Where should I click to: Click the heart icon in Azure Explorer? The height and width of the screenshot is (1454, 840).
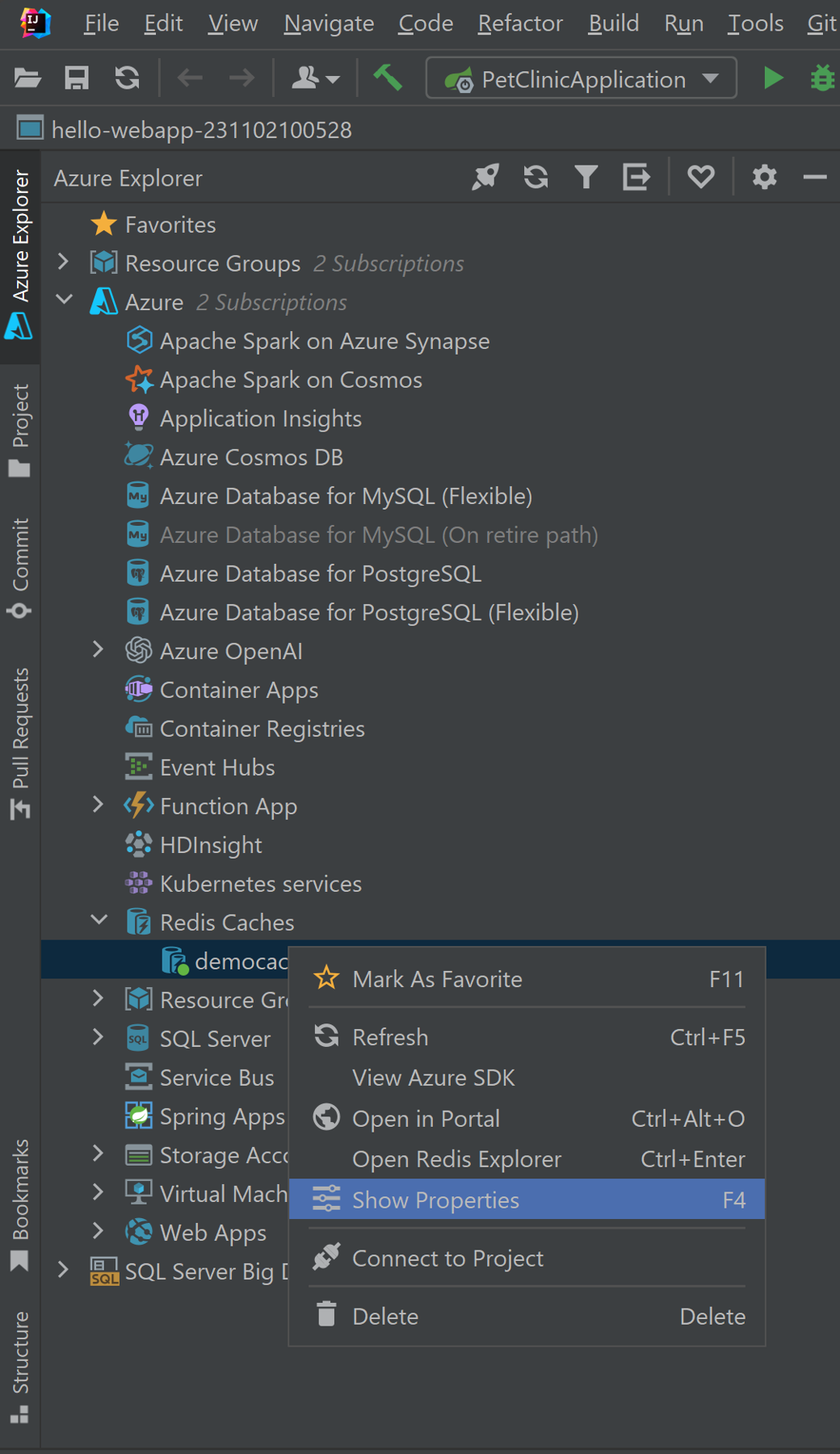(x=700, y=177)
